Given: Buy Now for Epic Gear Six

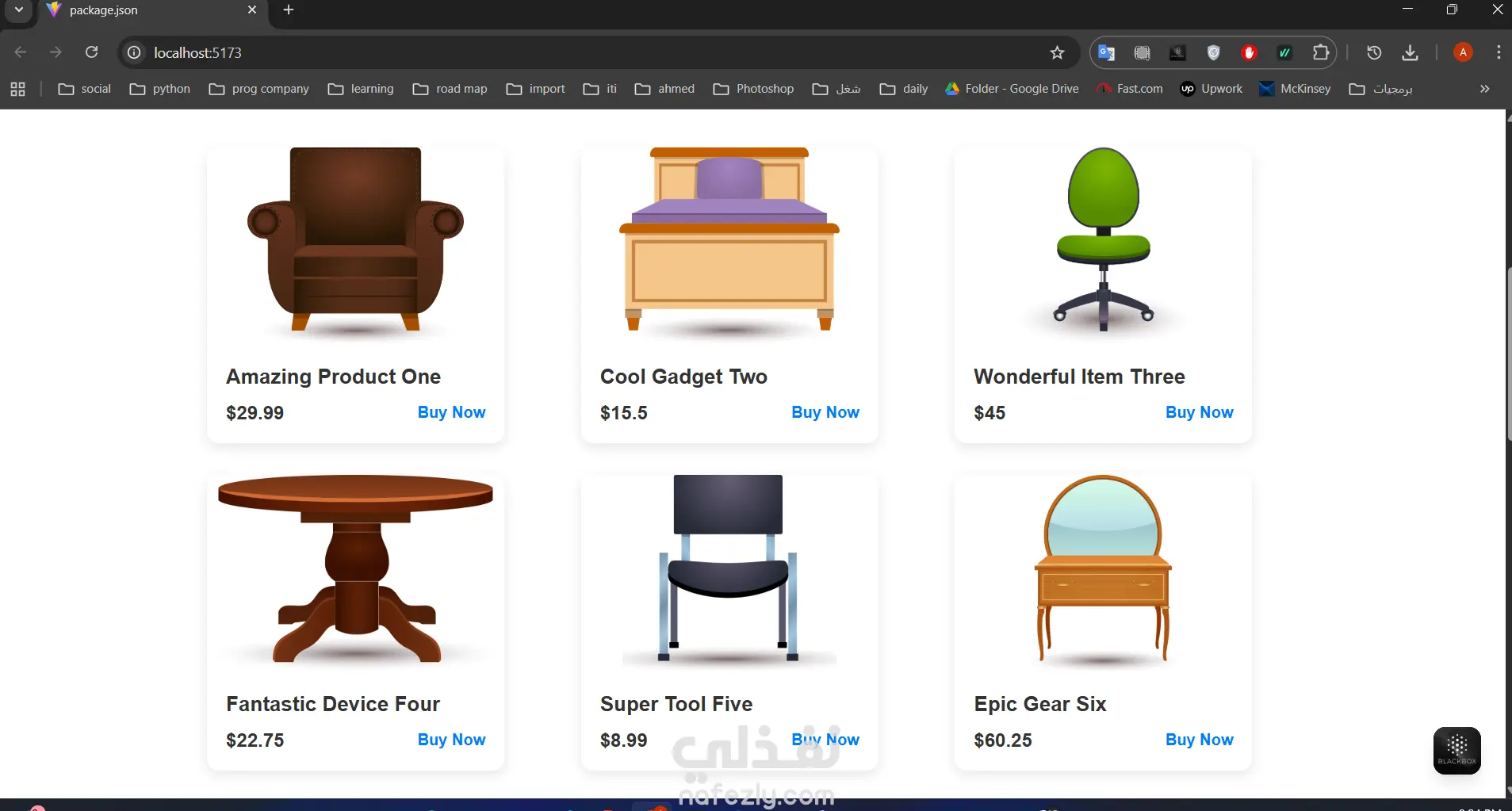Looking at the screenshot, I should (1199, 740).
